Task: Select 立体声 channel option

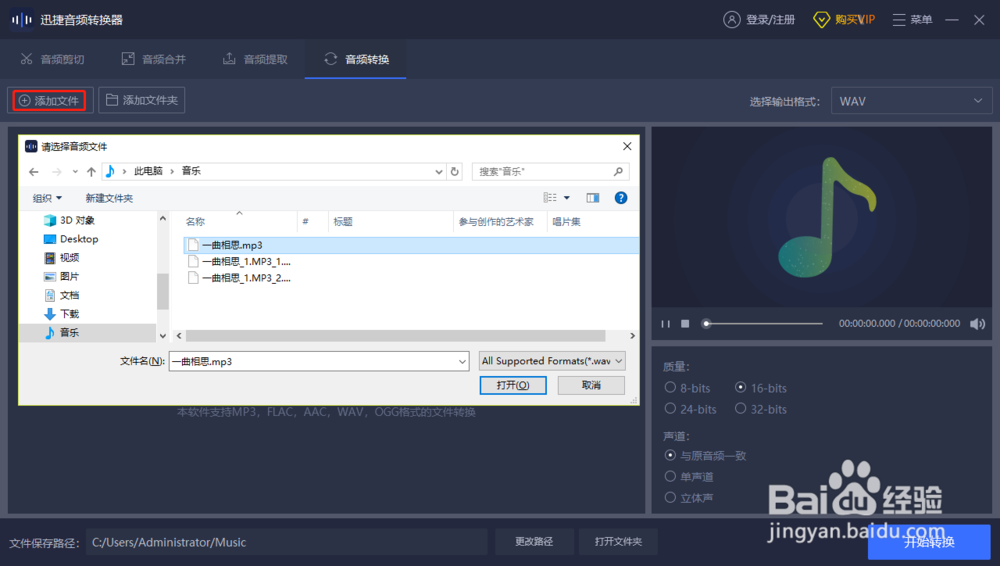Action: (689, 498)
